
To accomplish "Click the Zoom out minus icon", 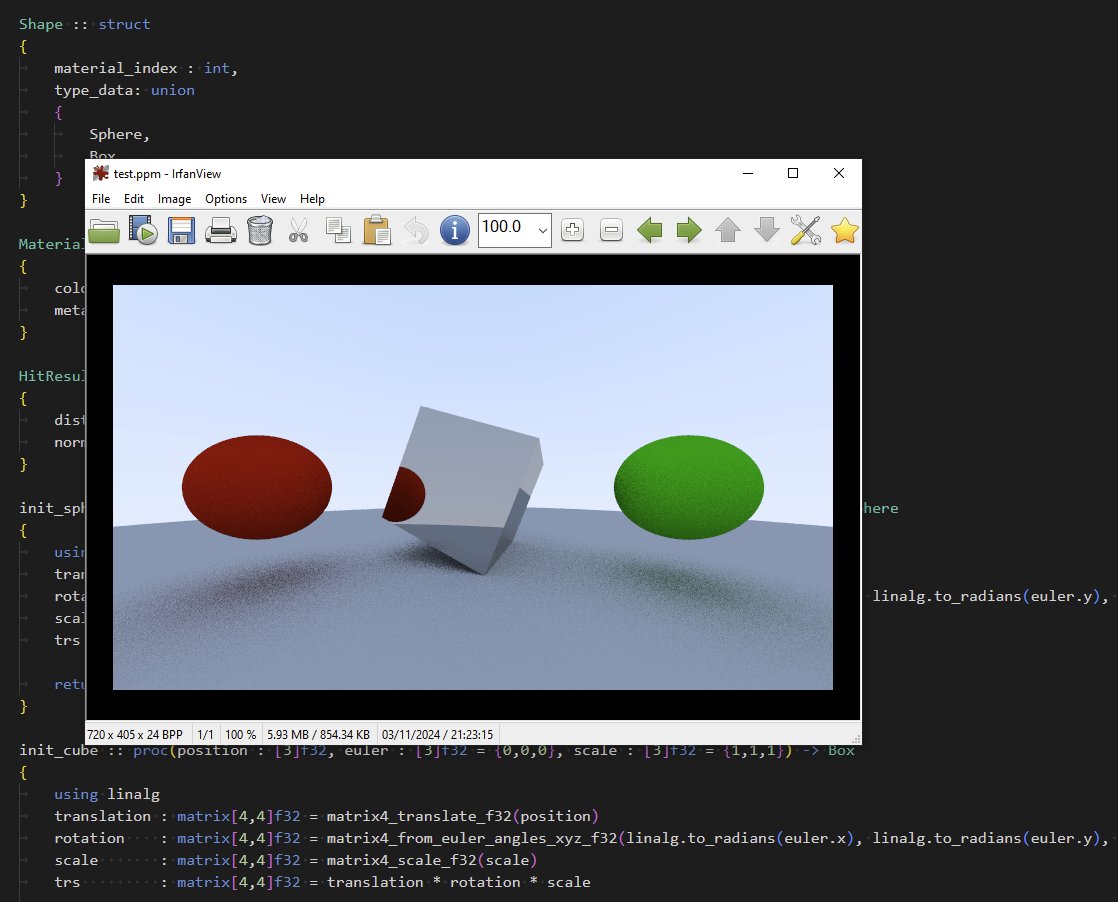I will coord(611,230).
